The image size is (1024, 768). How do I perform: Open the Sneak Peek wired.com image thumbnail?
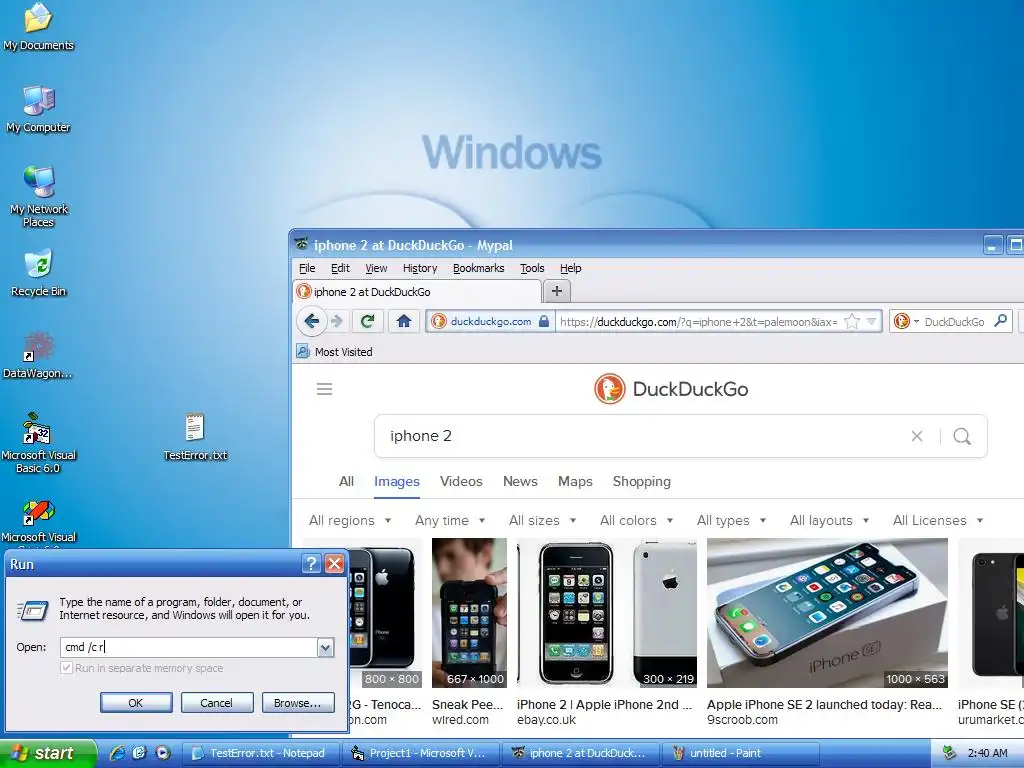pos(469,613)
